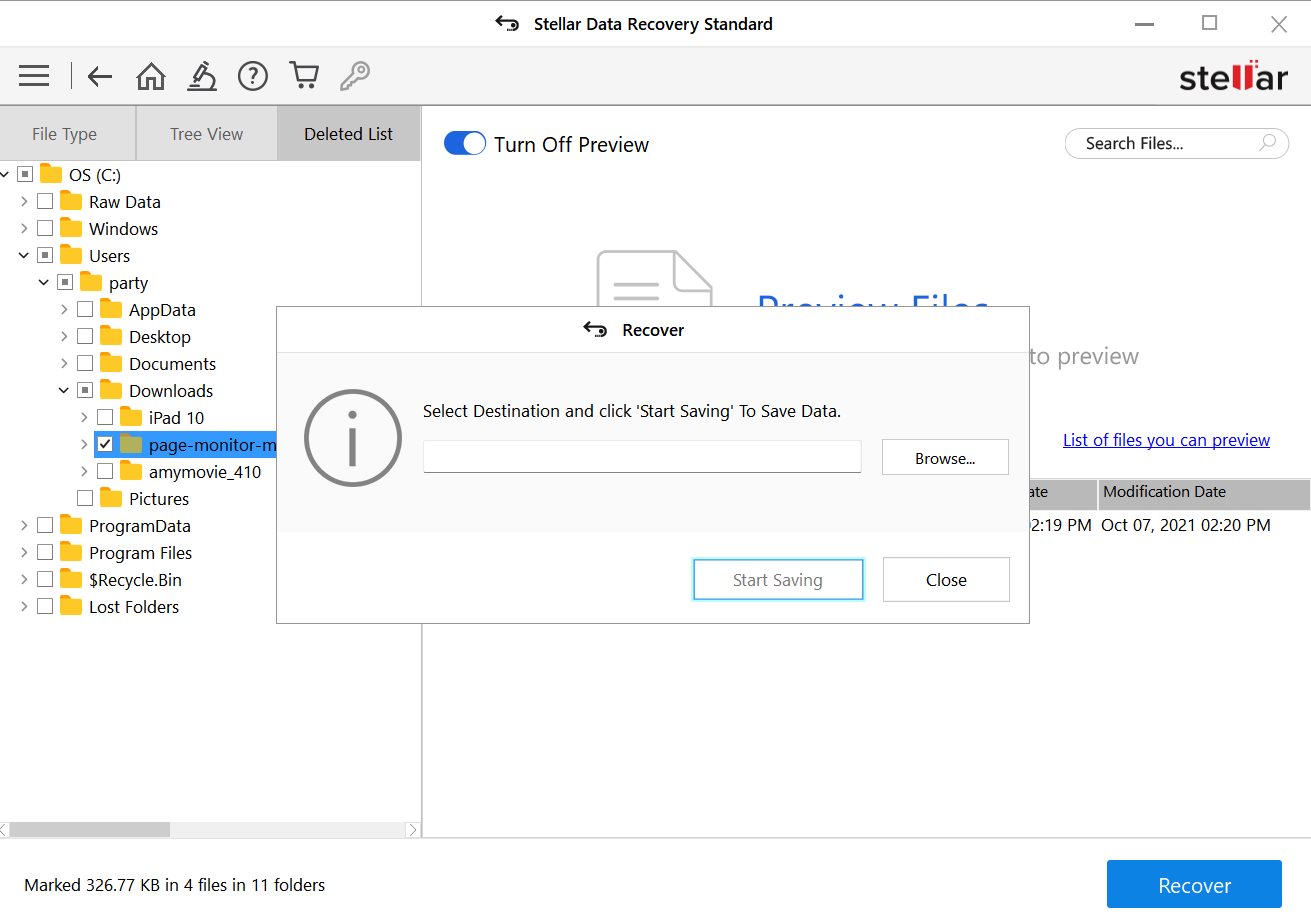
Task: Click the OS (C:) drive folder icon
Action: [51, 174]
